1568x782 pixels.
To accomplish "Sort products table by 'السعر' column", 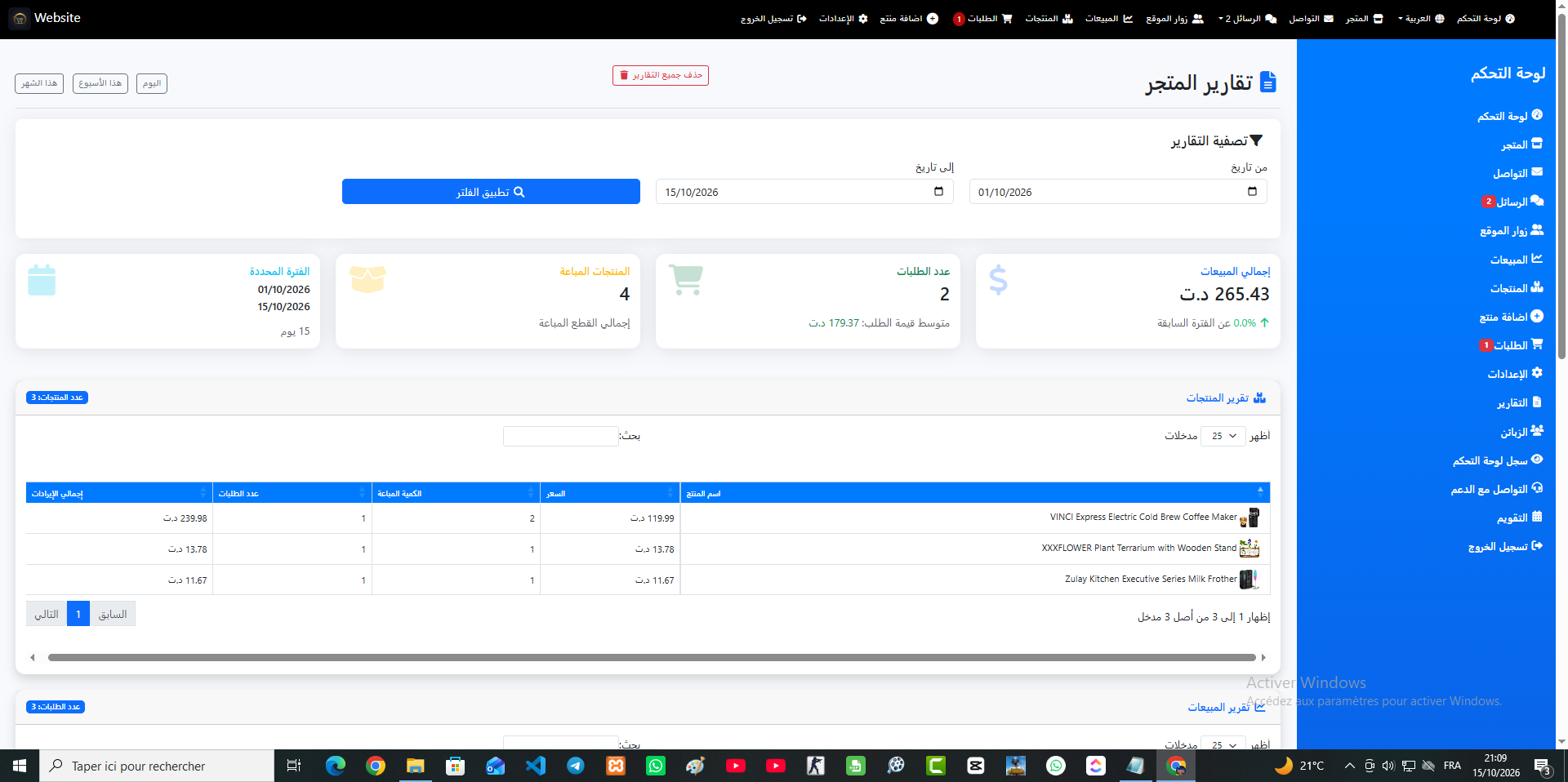I will click(x=610, y=493).
